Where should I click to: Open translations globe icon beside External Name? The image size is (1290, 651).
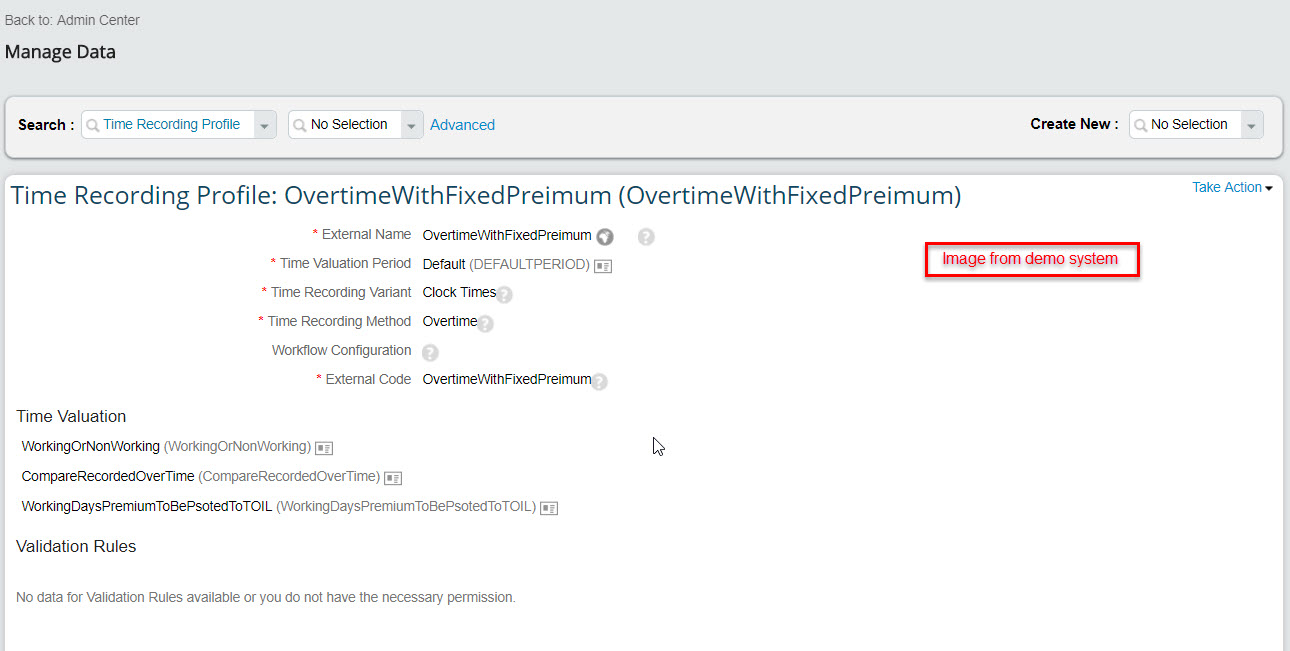605,237
